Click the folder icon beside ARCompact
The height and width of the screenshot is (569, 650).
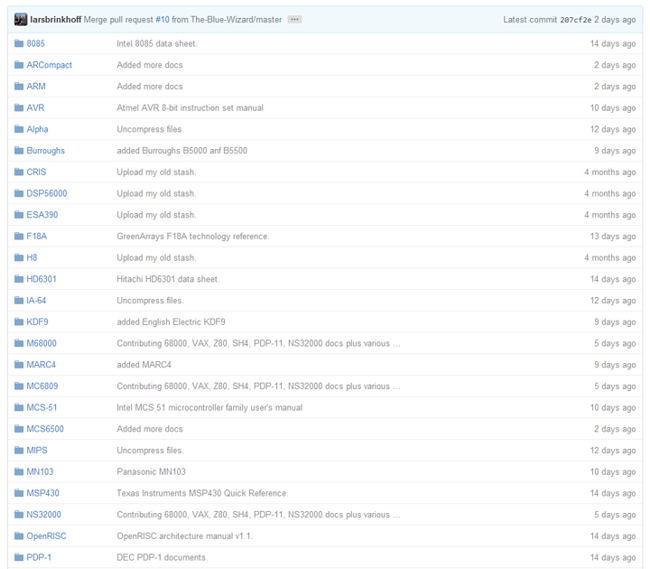pos(19,65)
